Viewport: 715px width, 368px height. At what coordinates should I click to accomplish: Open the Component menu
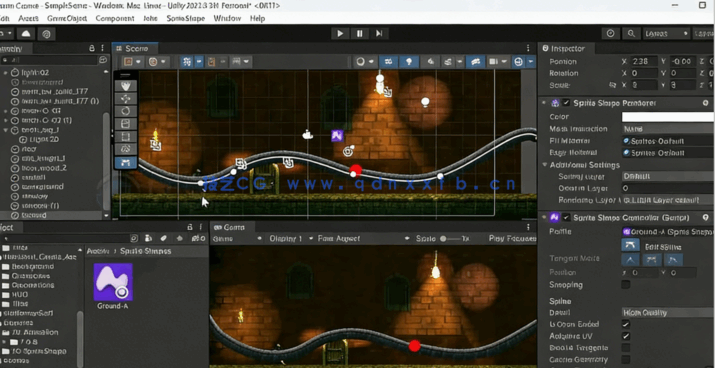coord(115,18)
